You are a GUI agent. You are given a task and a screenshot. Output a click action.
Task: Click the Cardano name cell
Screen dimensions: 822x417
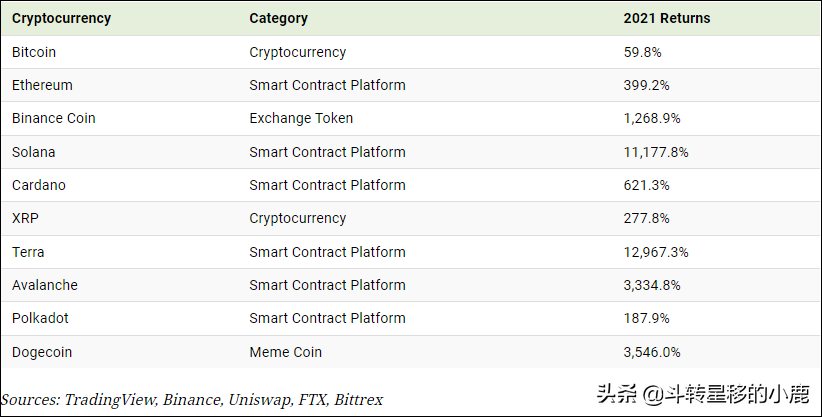click(39, 185)
